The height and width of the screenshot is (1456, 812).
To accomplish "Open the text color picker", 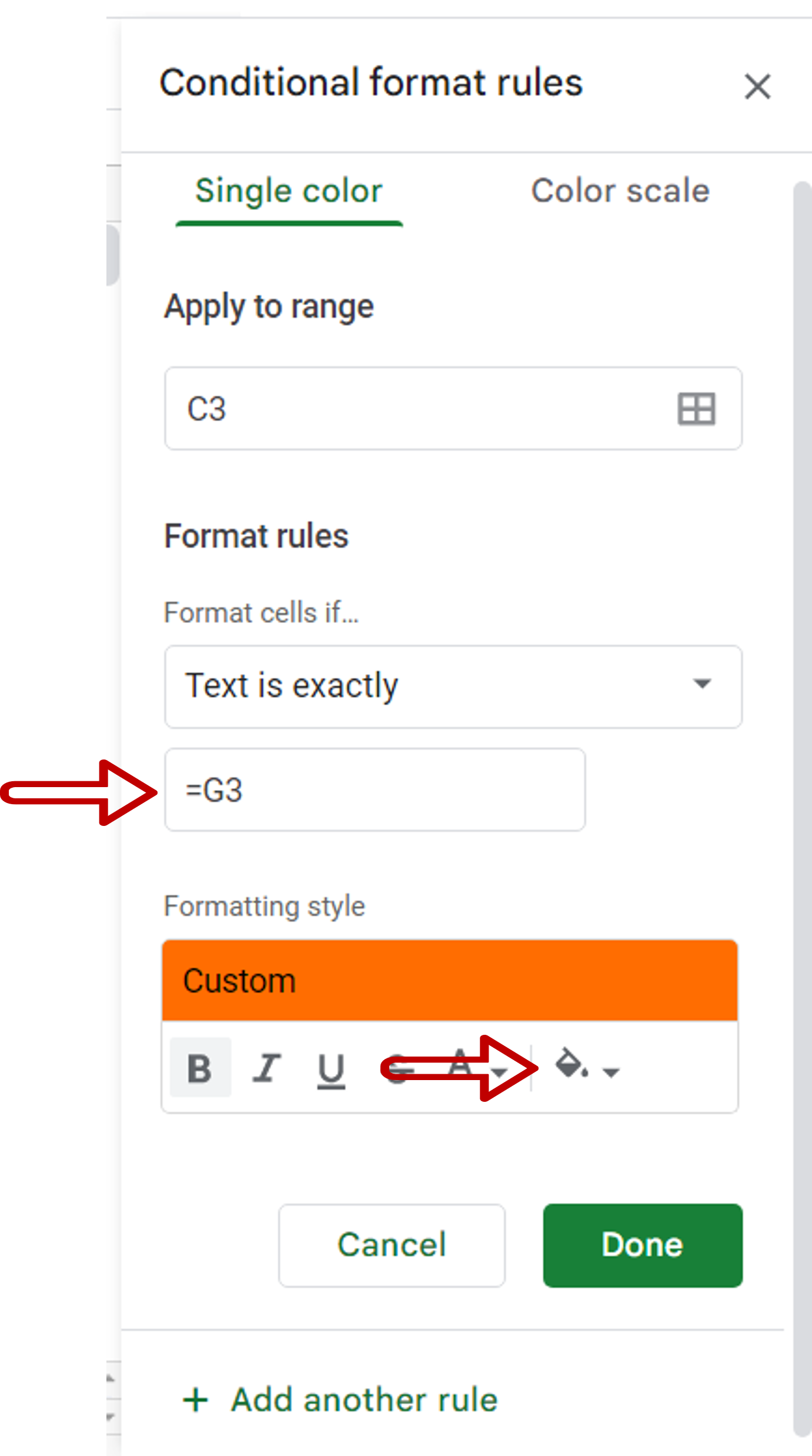I will click(x=462, y=1068).
